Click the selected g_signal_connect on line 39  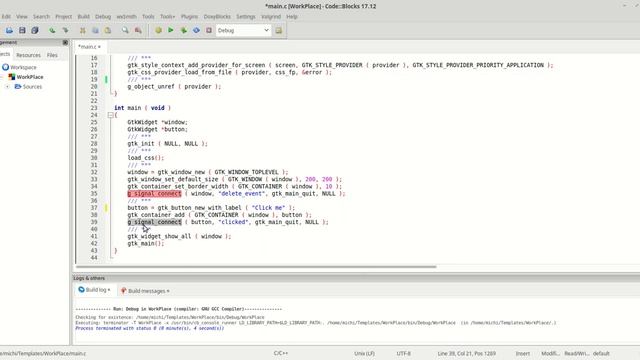(x=154, y=222)
